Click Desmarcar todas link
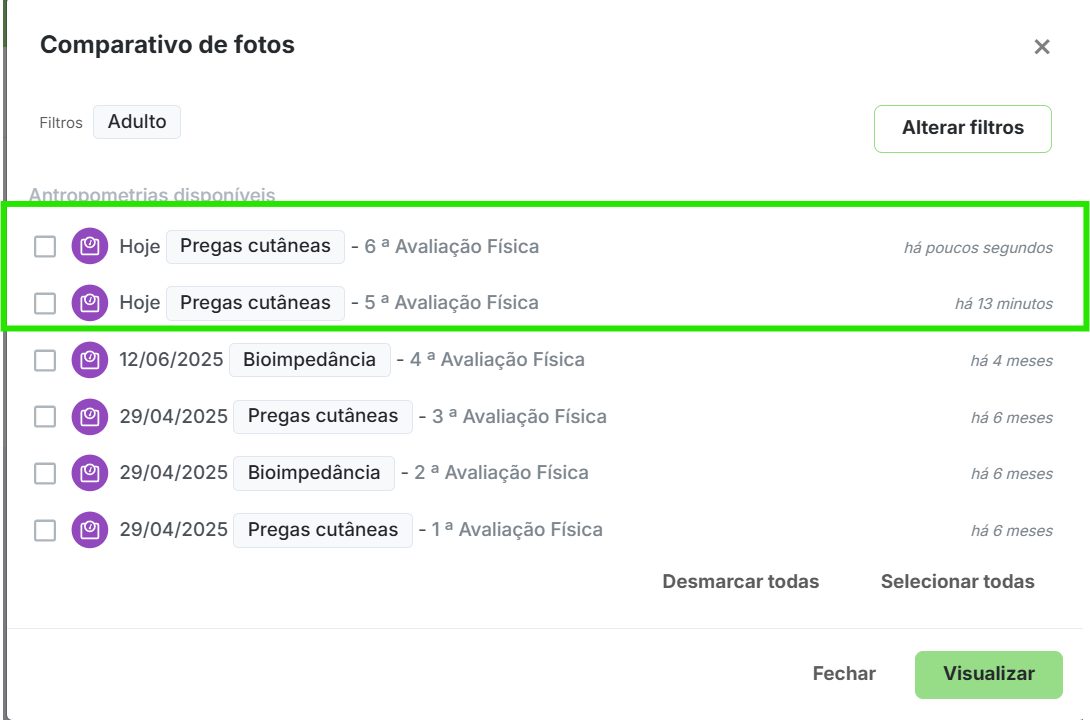Screen dimensions: 1090x720 (x=740, y=582)
